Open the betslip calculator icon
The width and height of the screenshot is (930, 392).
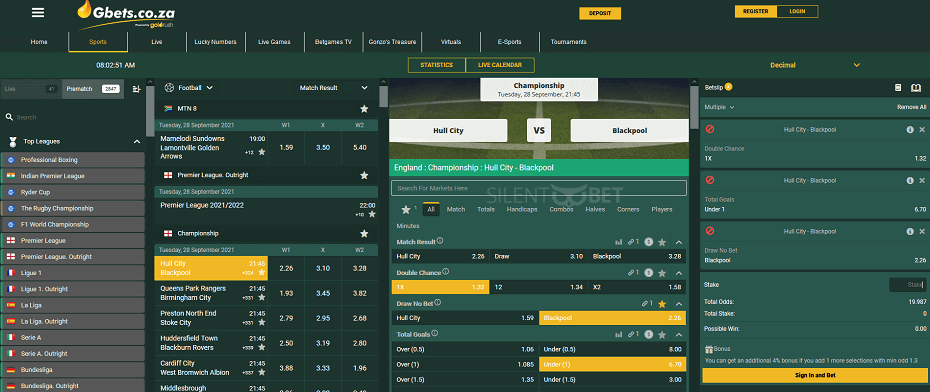(x=898, y=88)
